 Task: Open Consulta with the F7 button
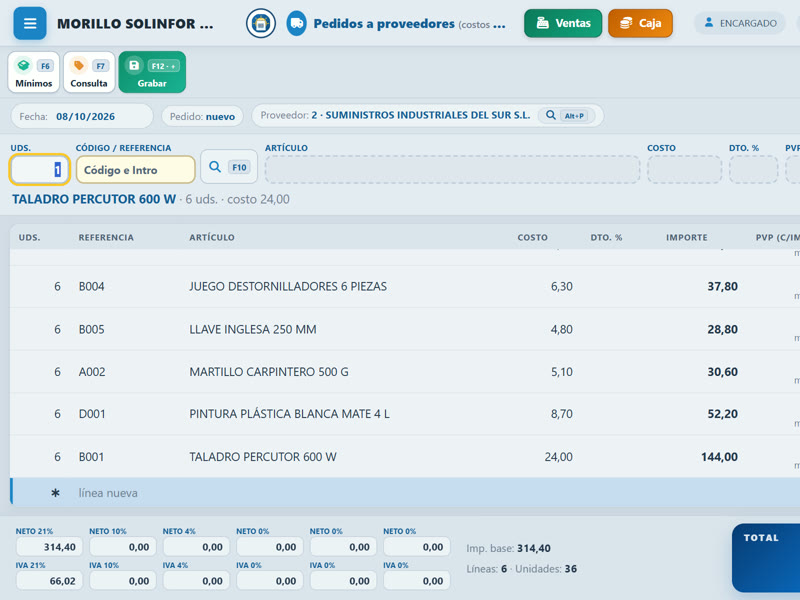coord(89,72)
